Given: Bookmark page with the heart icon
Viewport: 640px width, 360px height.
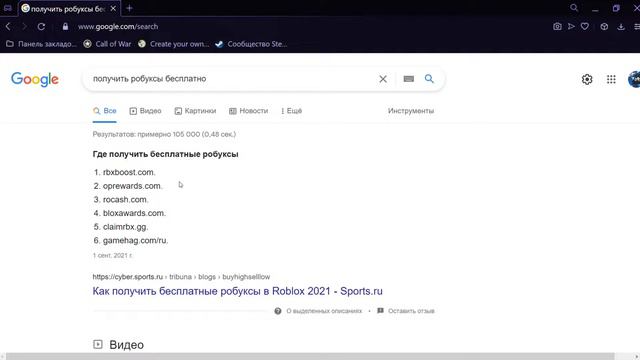Looking at the screenshot, I should pyautogui.click(x=585, y=27).
